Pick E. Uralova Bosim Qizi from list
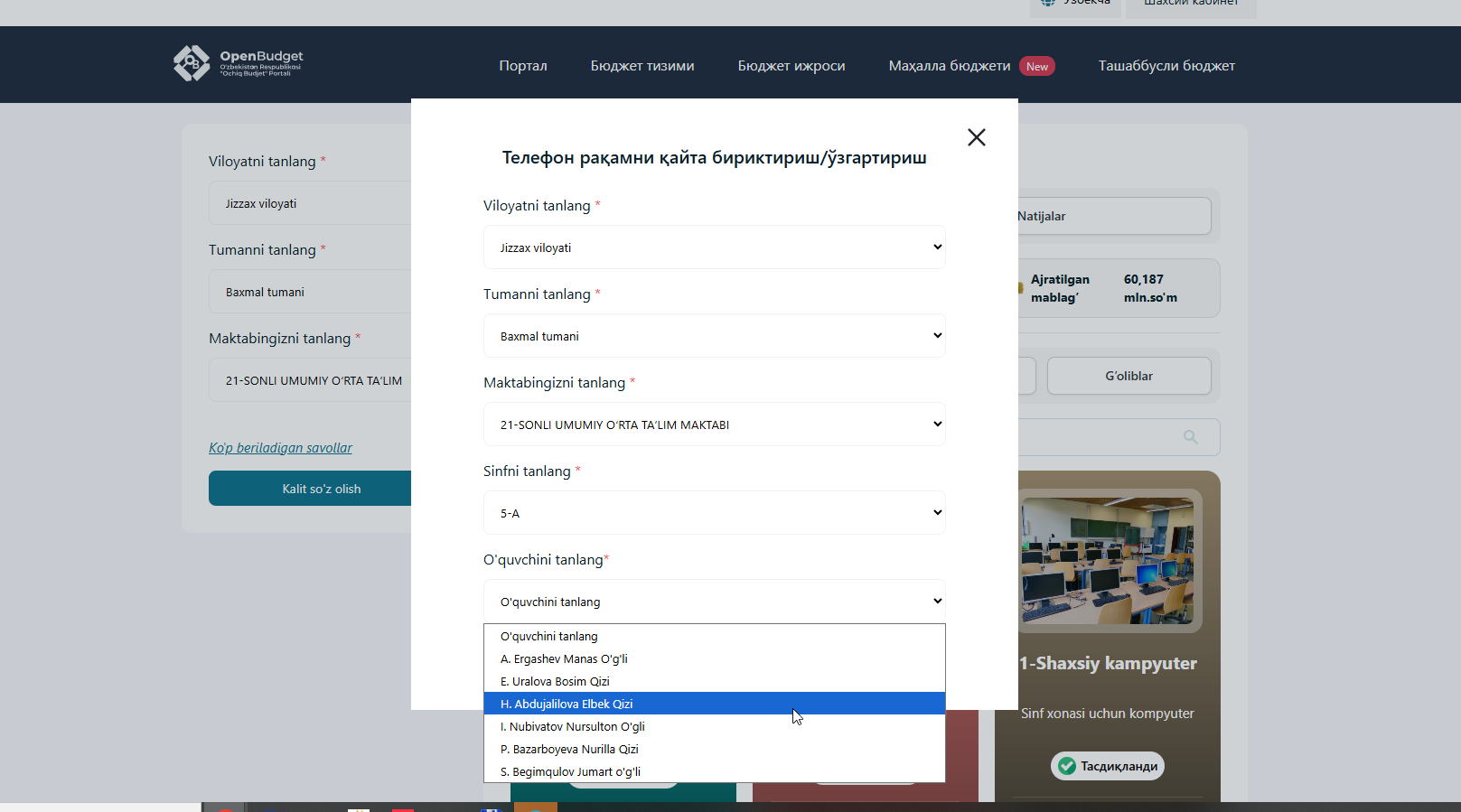 715,681
